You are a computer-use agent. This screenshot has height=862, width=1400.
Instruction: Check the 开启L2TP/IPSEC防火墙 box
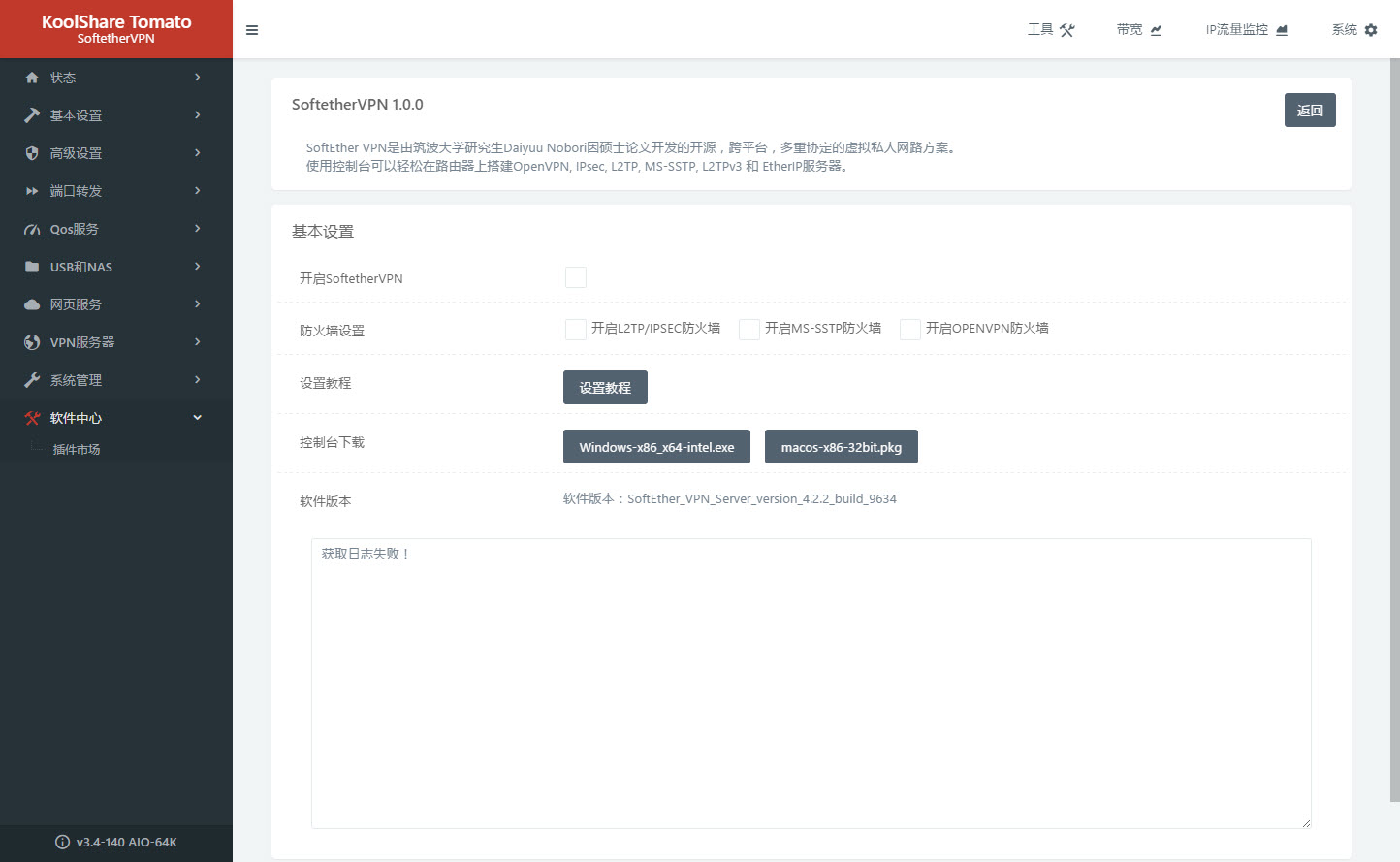click(x=576, y=330)
